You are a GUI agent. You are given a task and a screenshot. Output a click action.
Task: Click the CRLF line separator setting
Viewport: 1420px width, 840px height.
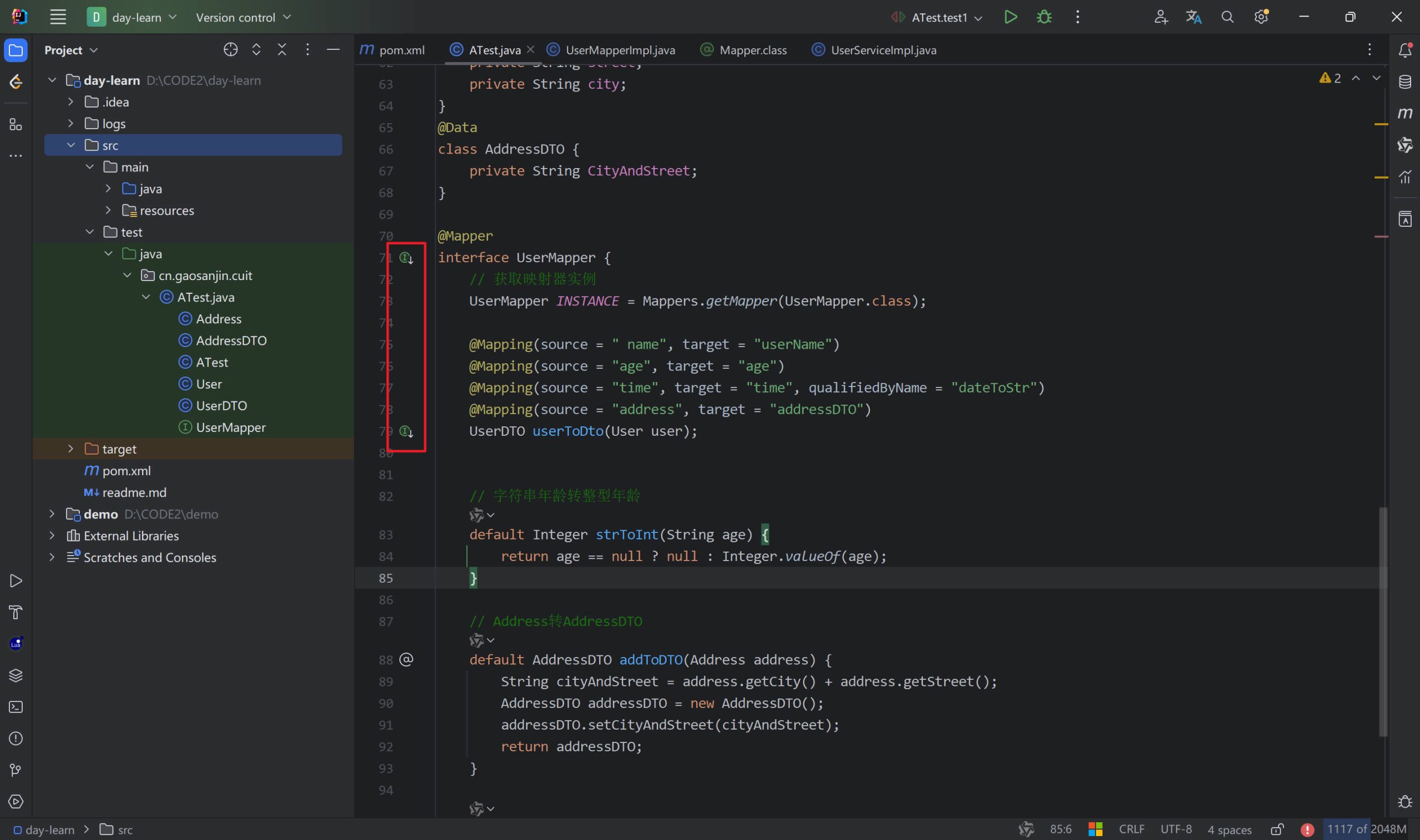pyautogui.click(x=1131, y=829)
